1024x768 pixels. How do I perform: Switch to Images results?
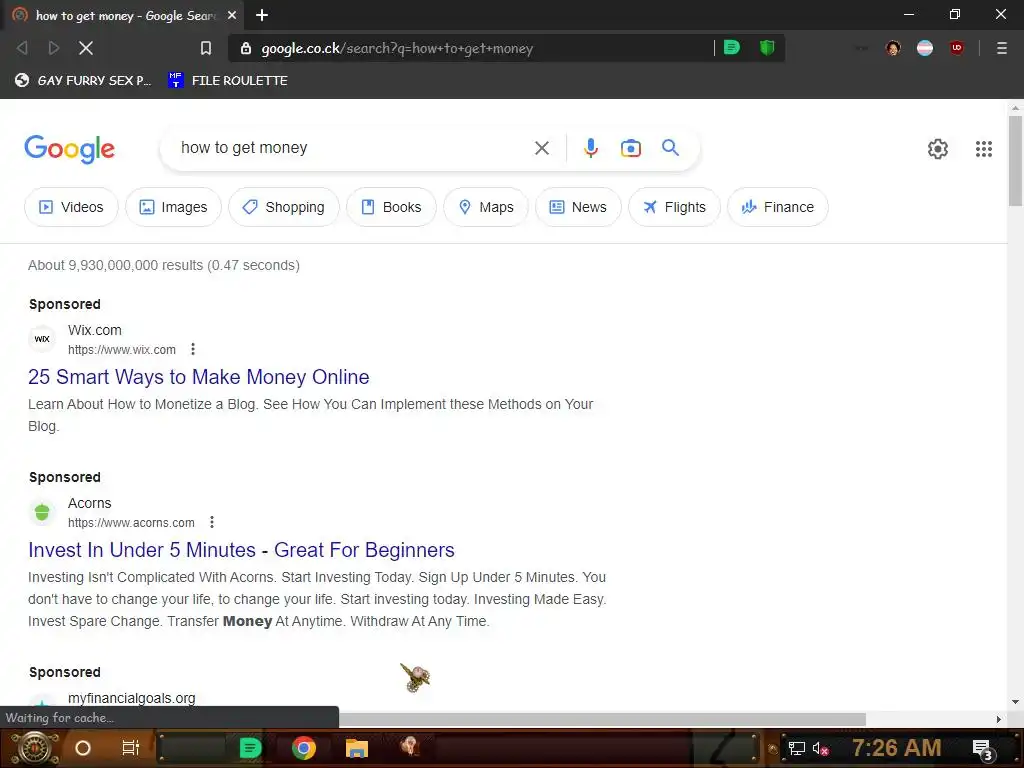(173, 207)
